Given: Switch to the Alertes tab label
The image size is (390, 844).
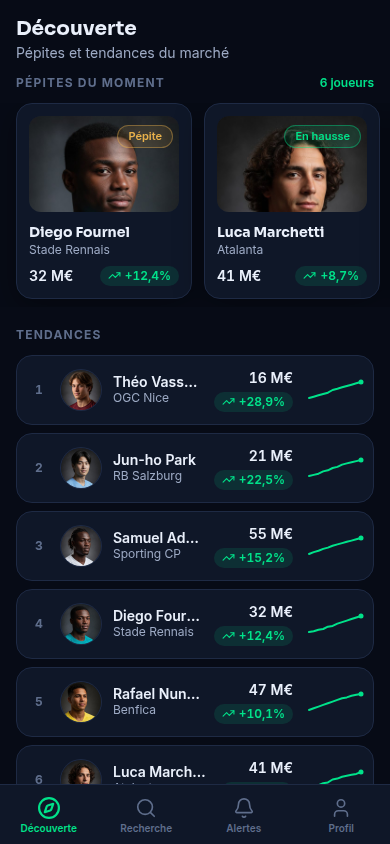Looking at the screenshot, I should click(x=244, y=828).
